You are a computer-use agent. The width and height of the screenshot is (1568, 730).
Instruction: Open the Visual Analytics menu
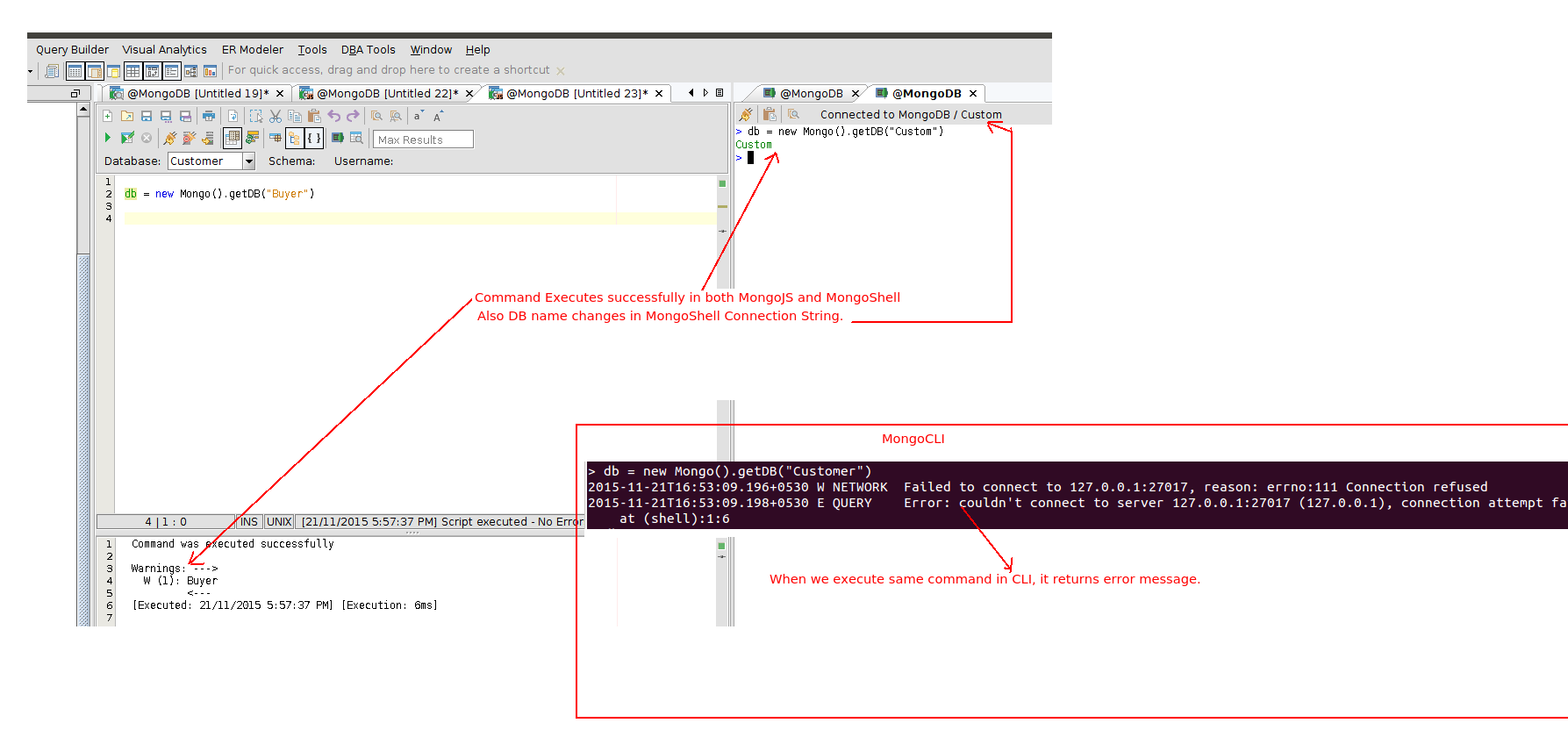[x=165, y=50]
